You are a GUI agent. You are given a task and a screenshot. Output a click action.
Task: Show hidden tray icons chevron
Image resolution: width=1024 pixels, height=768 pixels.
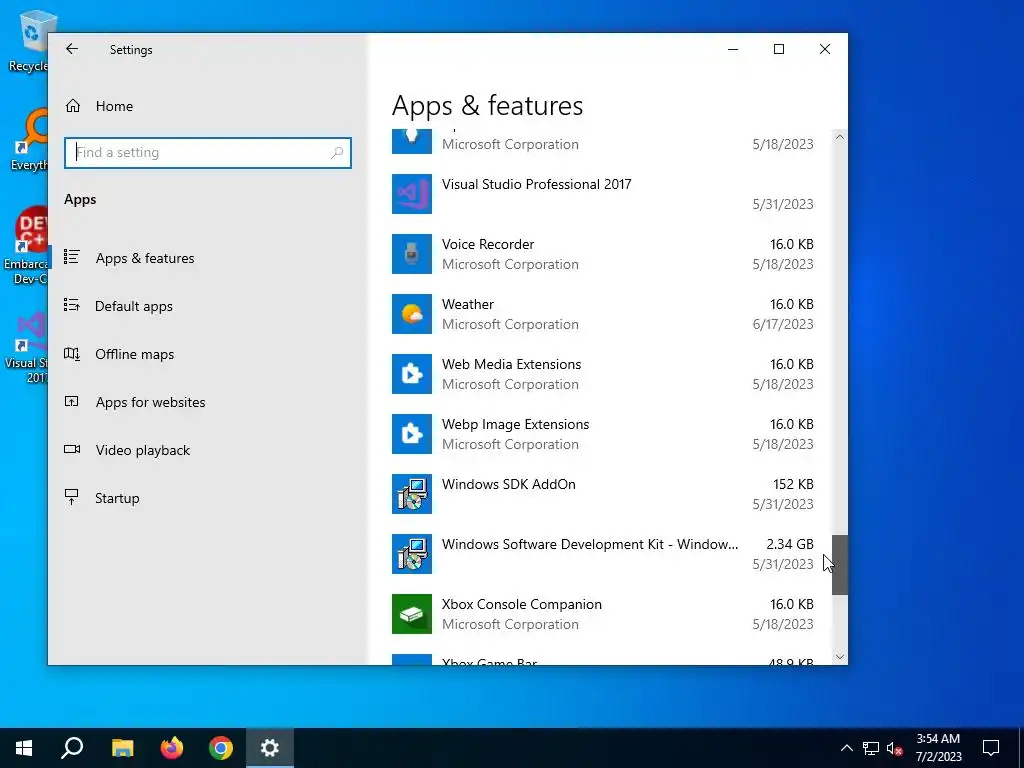click(846, 748)
